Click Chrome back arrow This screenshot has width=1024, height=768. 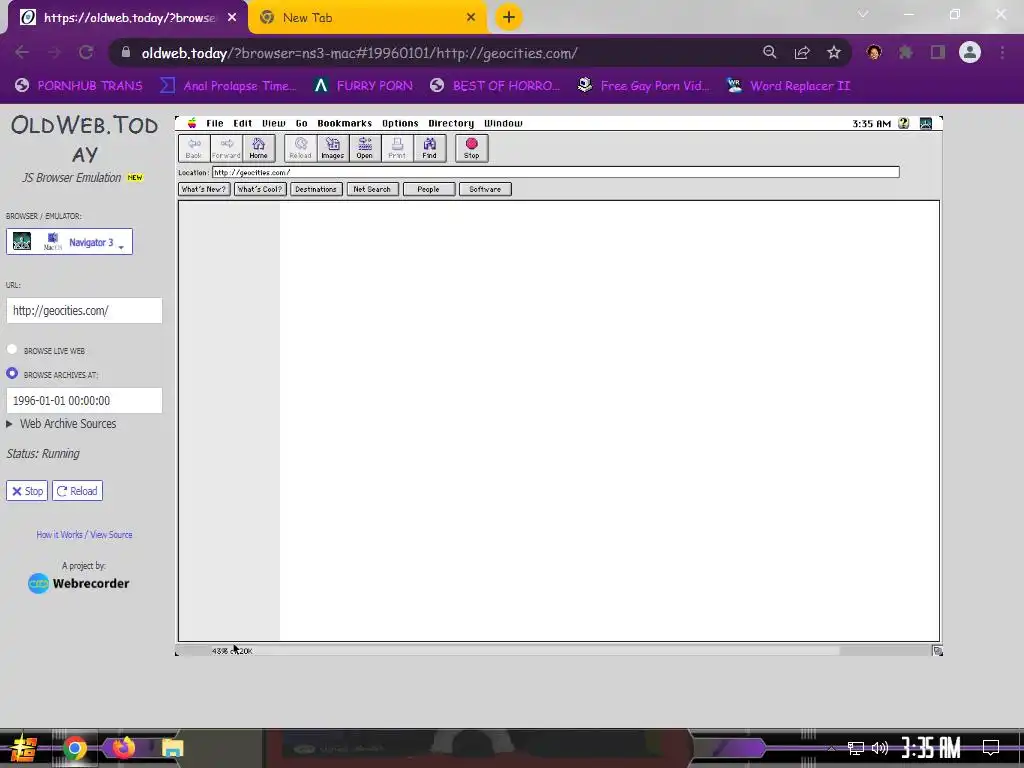click(22, 53)
